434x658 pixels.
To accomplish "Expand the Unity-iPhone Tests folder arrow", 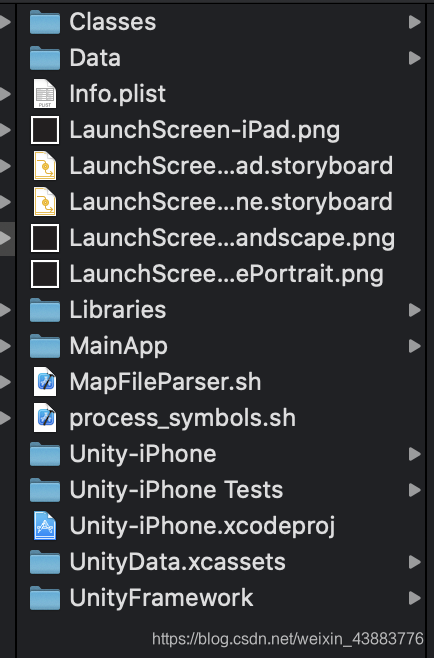I will click(415, 490).
